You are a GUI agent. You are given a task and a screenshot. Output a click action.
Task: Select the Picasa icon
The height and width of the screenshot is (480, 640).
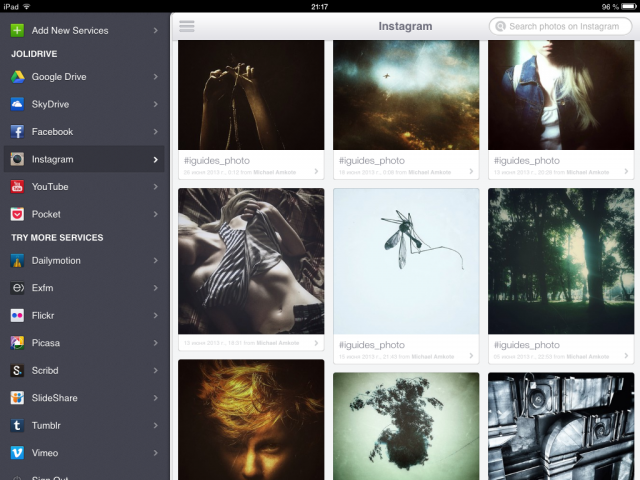[x=17, y=343]
